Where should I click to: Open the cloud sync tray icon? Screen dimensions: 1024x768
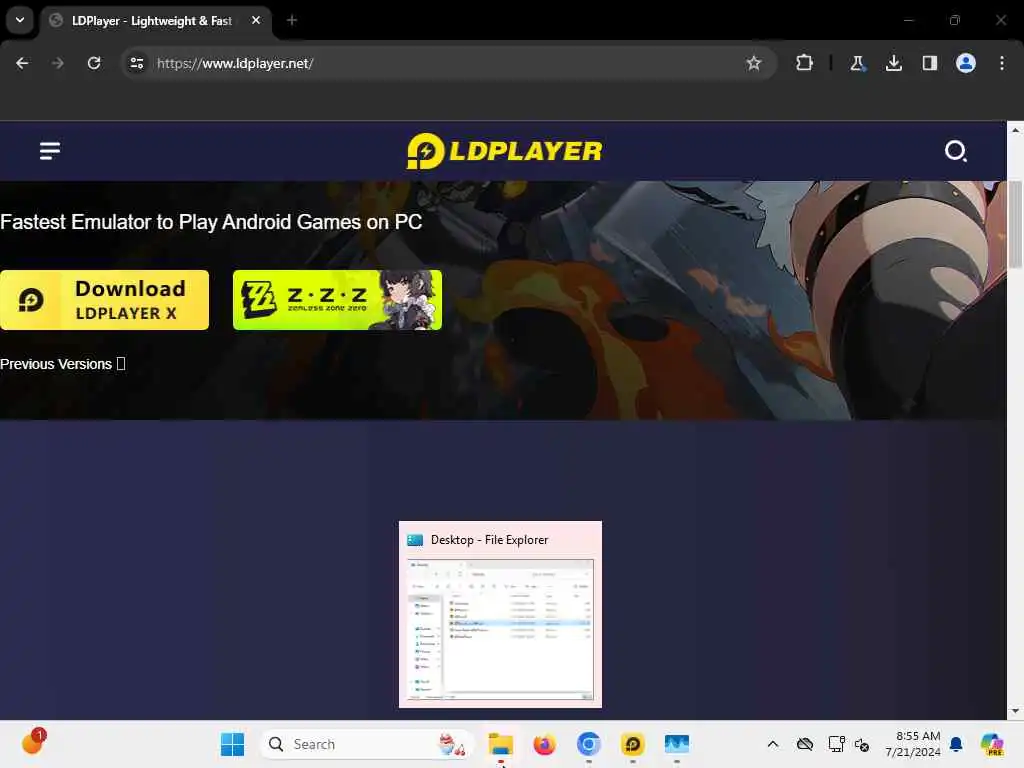[805, 744]
